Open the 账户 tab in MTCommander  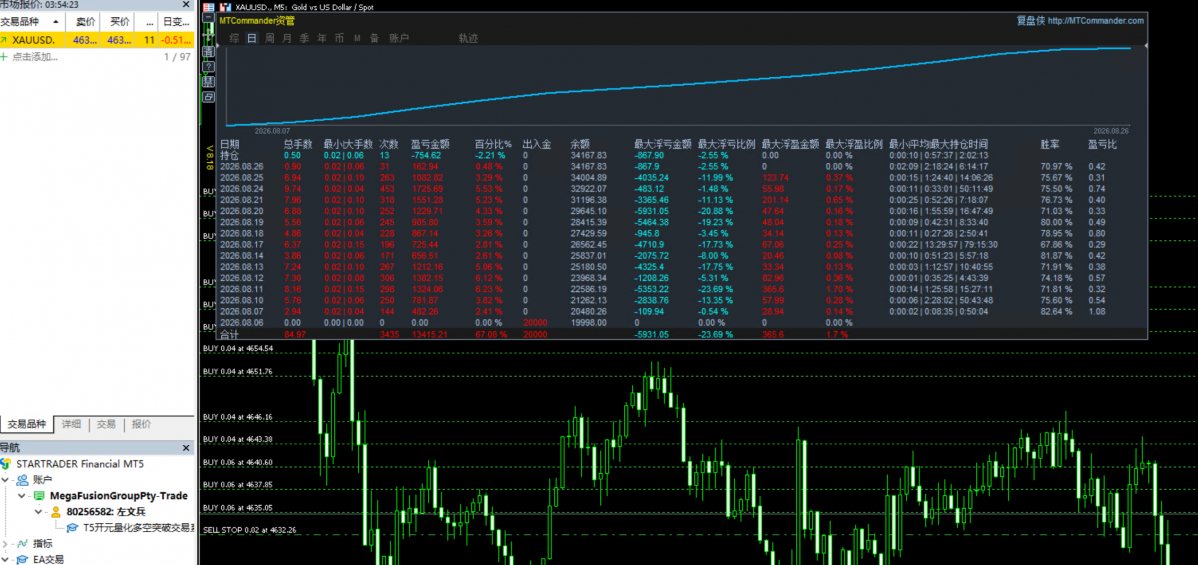400,37
